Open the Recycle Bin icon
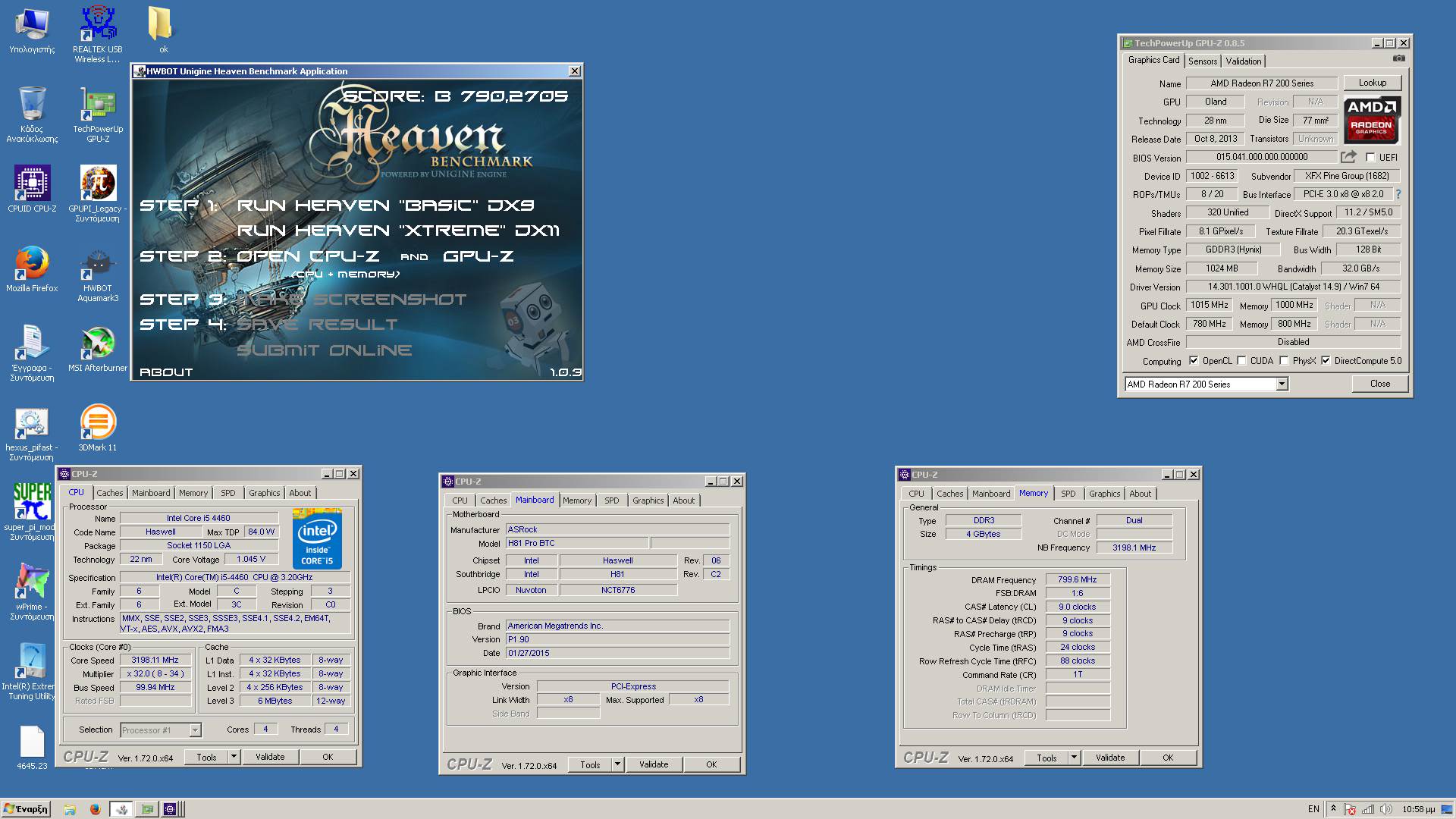 pos(32,114)
